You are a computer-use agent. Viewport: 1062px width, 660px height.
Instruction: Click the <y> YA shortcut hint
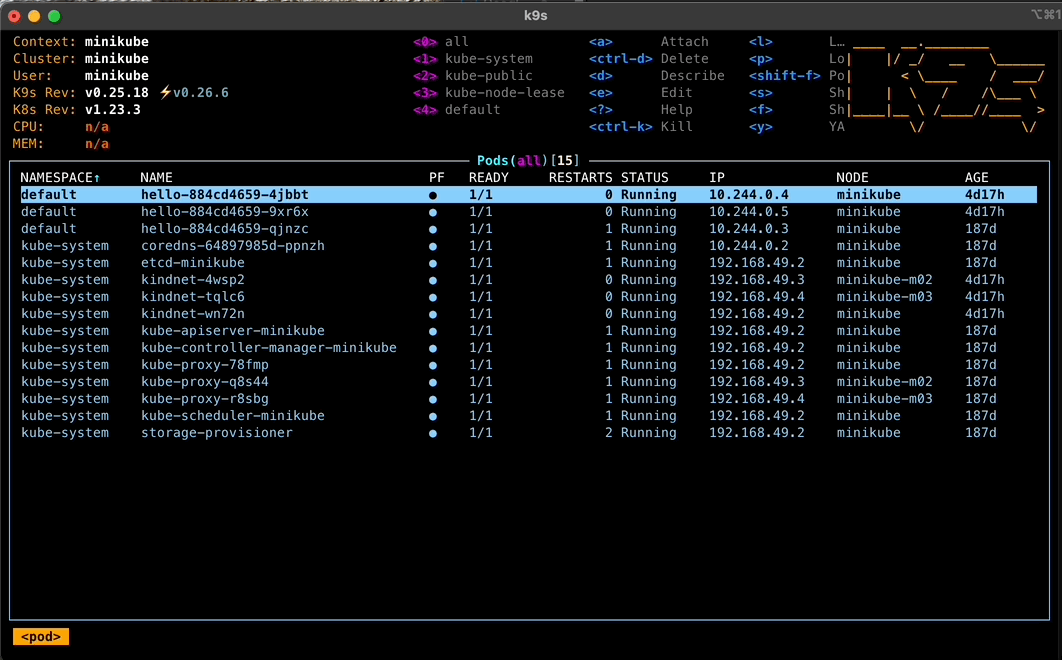(x=796, y=126)
